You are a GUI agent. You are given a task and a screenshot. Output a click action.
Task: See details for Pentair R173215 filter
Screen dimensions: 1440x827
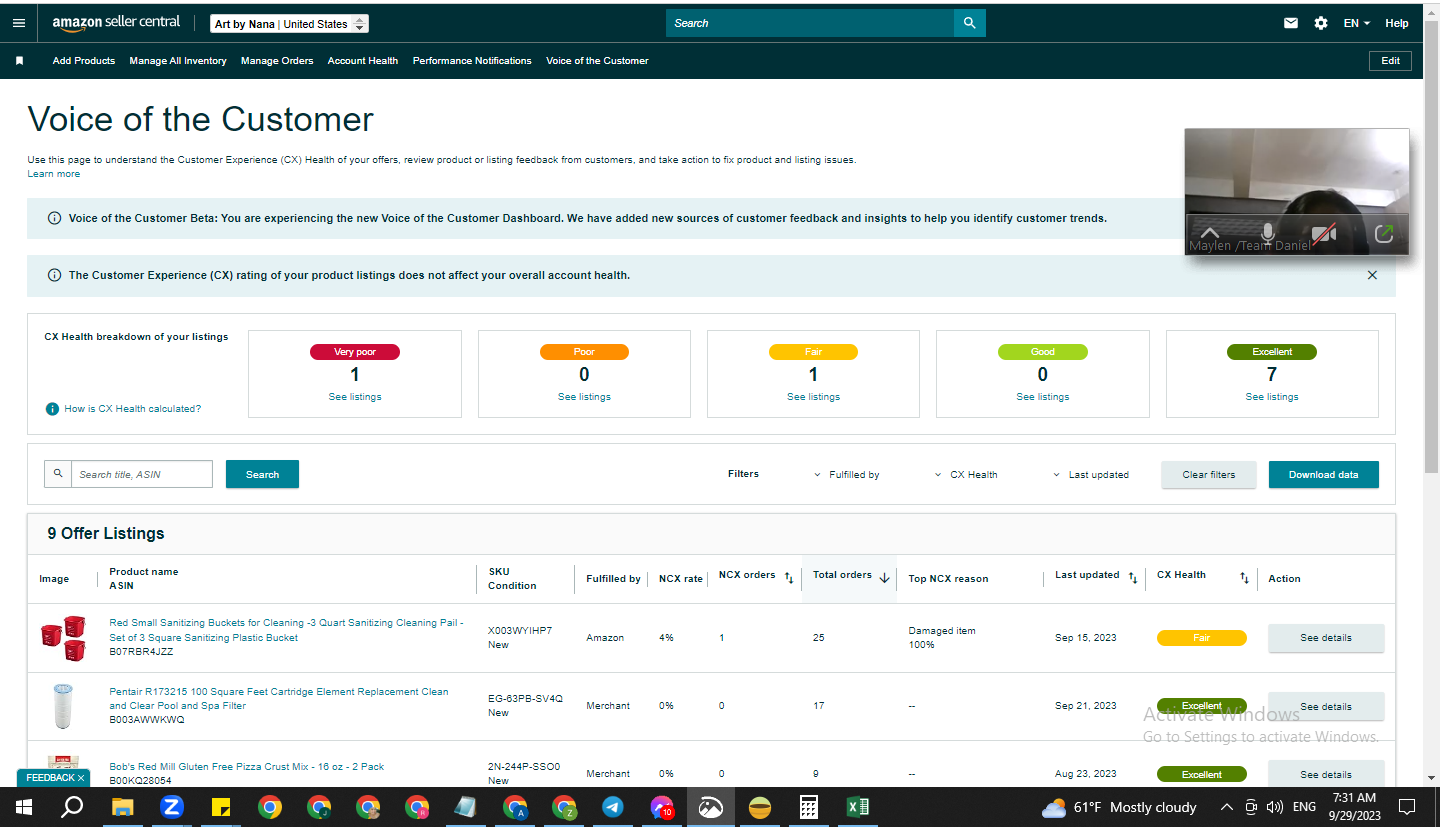(x=1326, y=706)
